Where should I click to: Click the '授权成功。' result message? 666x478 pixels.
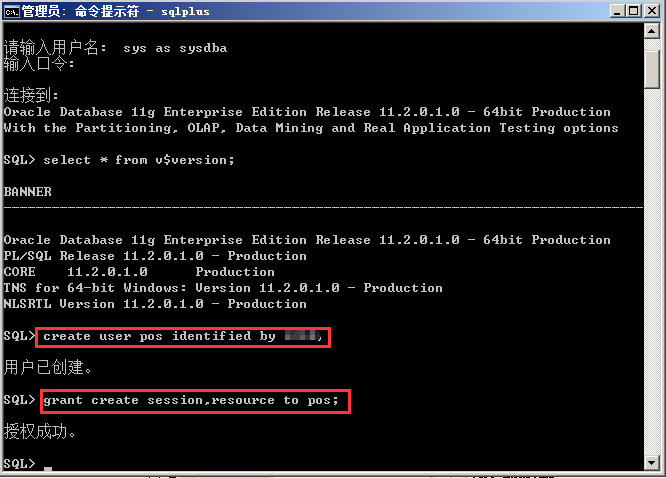coord(40,433)
